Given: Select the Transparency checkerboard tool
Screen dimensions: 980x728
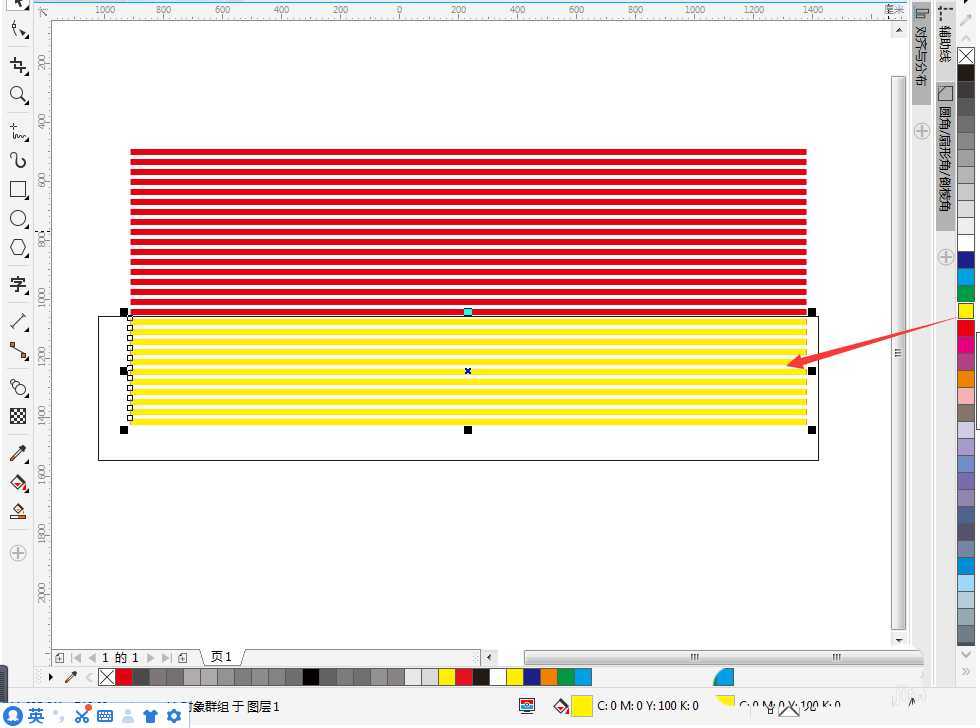Looking at the screenshot, I should click(18, 415).
